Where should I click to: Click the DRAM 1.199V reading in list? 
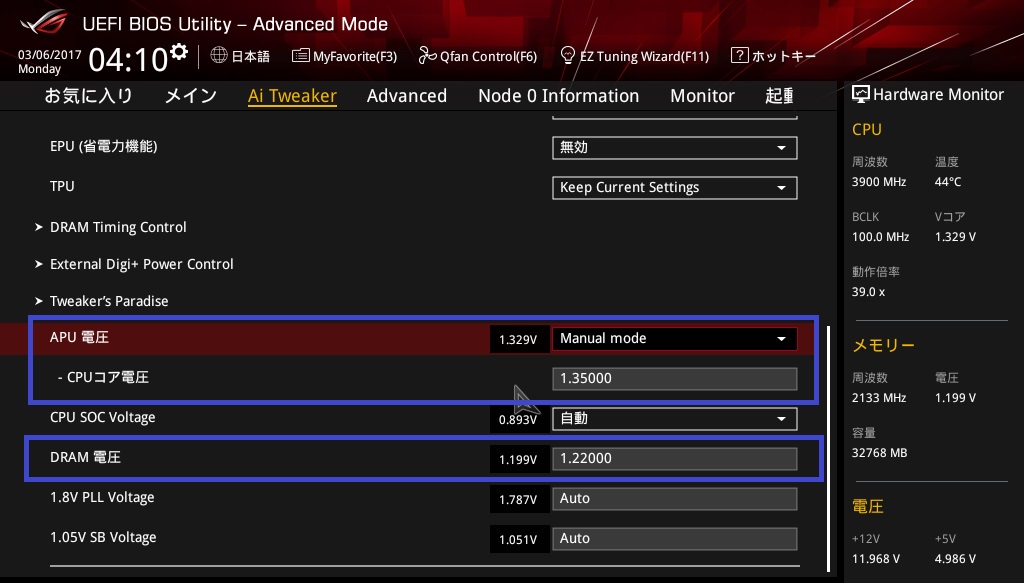point(519,460)
